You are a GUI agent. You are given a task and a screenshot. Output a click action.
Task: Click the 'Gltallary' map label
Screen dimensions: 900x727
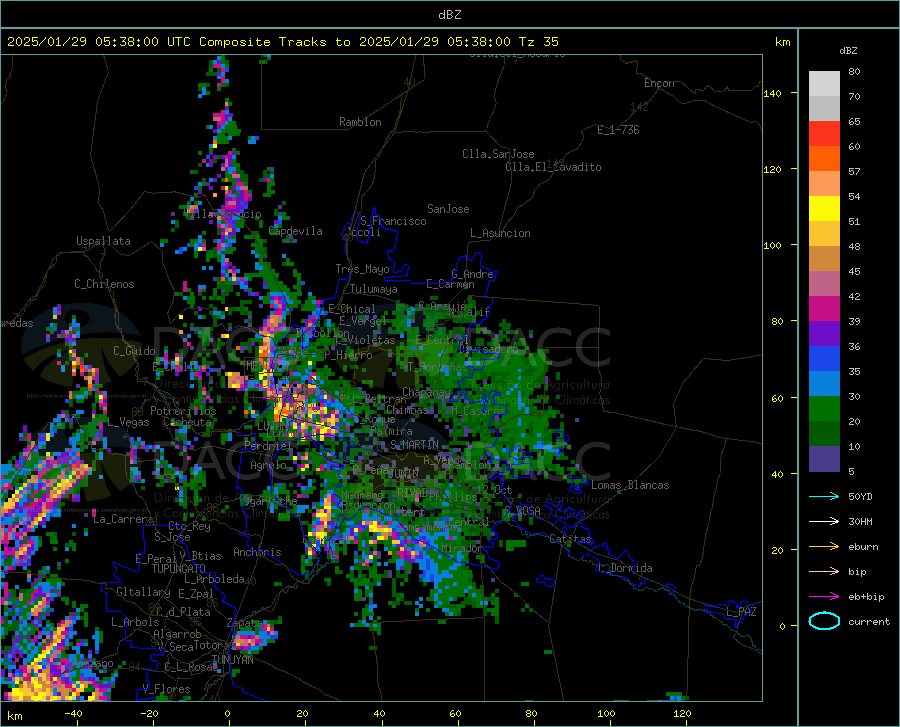(x=143, y=592)
